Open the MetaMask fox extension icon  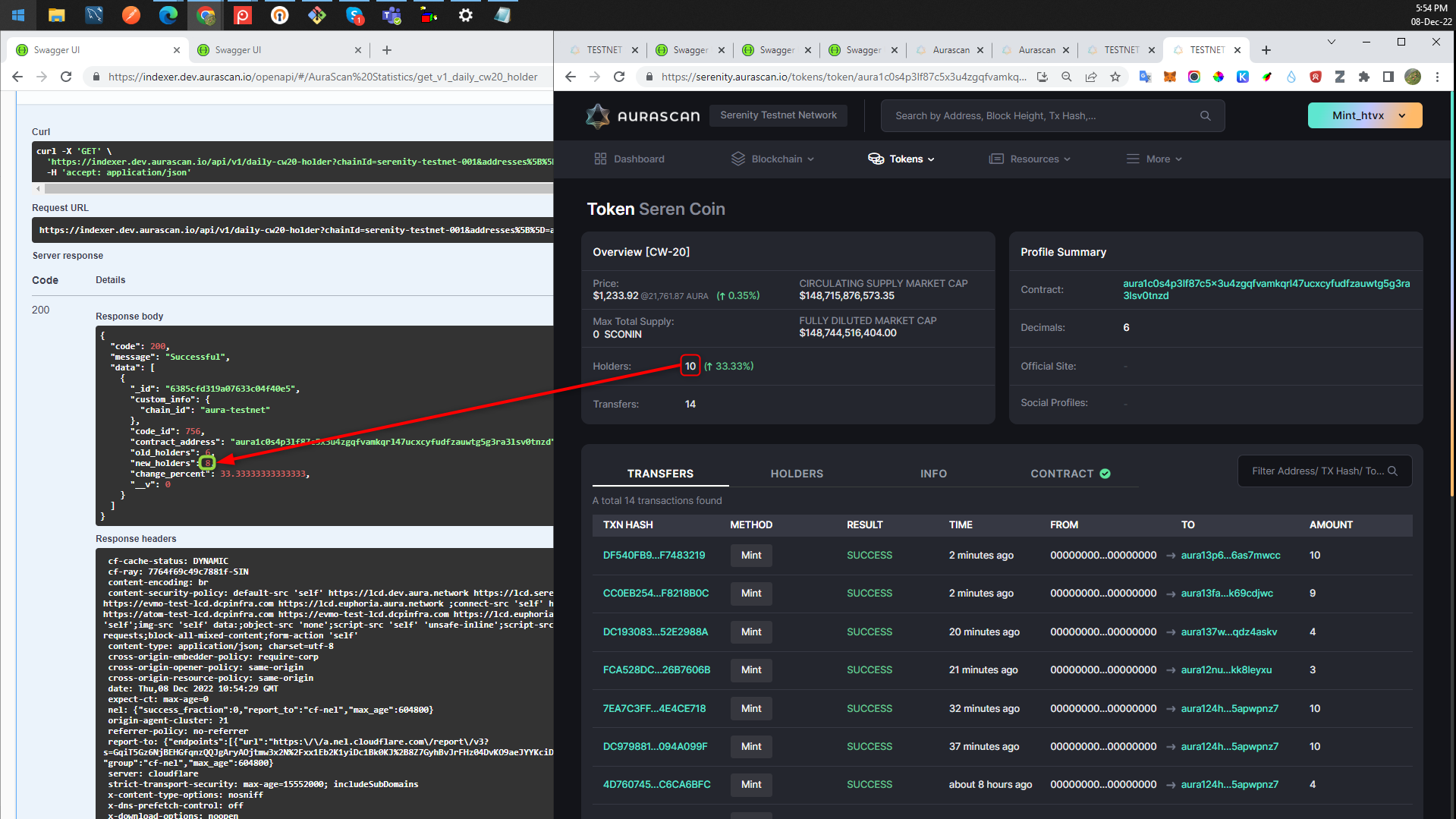click(1170, 77)
